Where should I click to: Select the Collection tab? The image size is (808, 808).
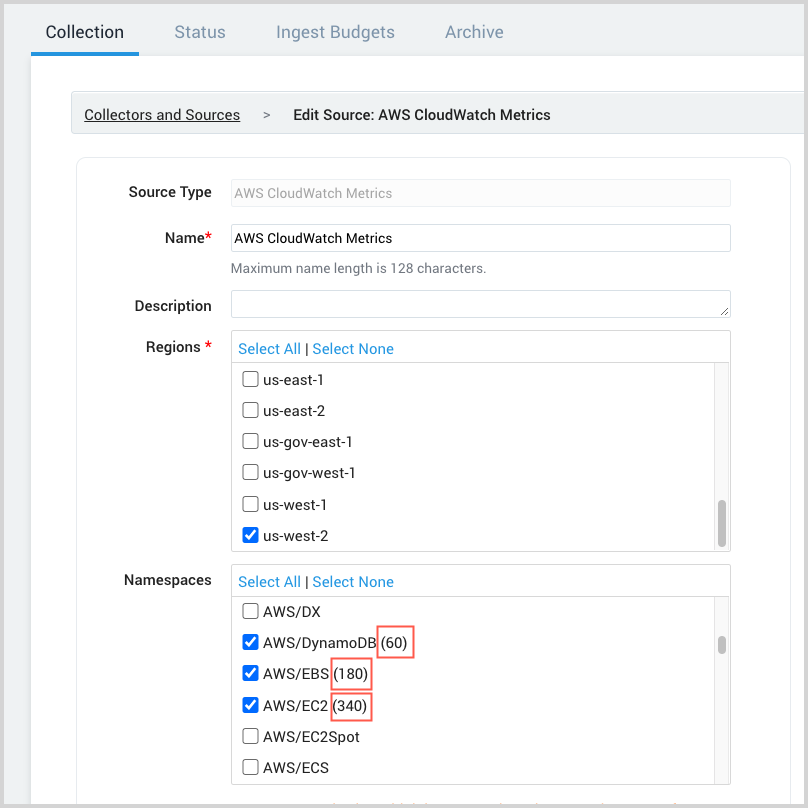pos(84,32)
